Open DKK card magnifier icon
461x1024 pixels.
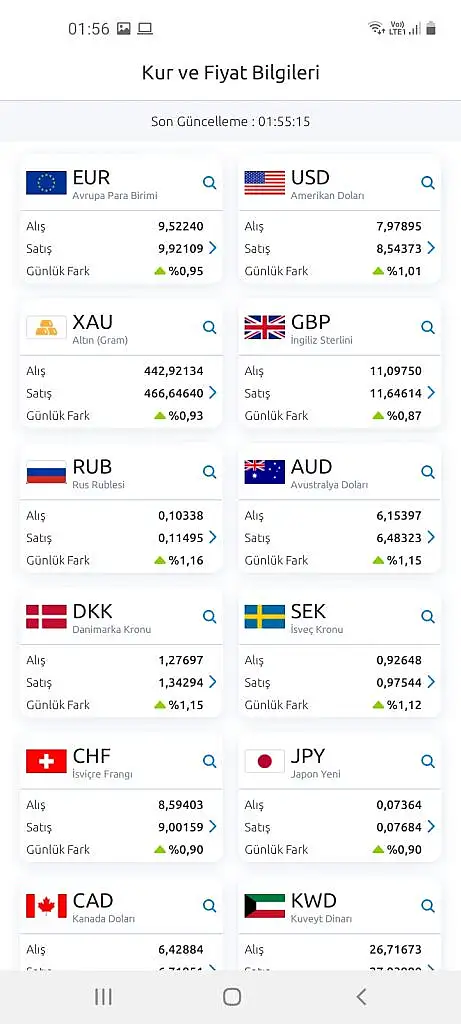pos(210,616)
